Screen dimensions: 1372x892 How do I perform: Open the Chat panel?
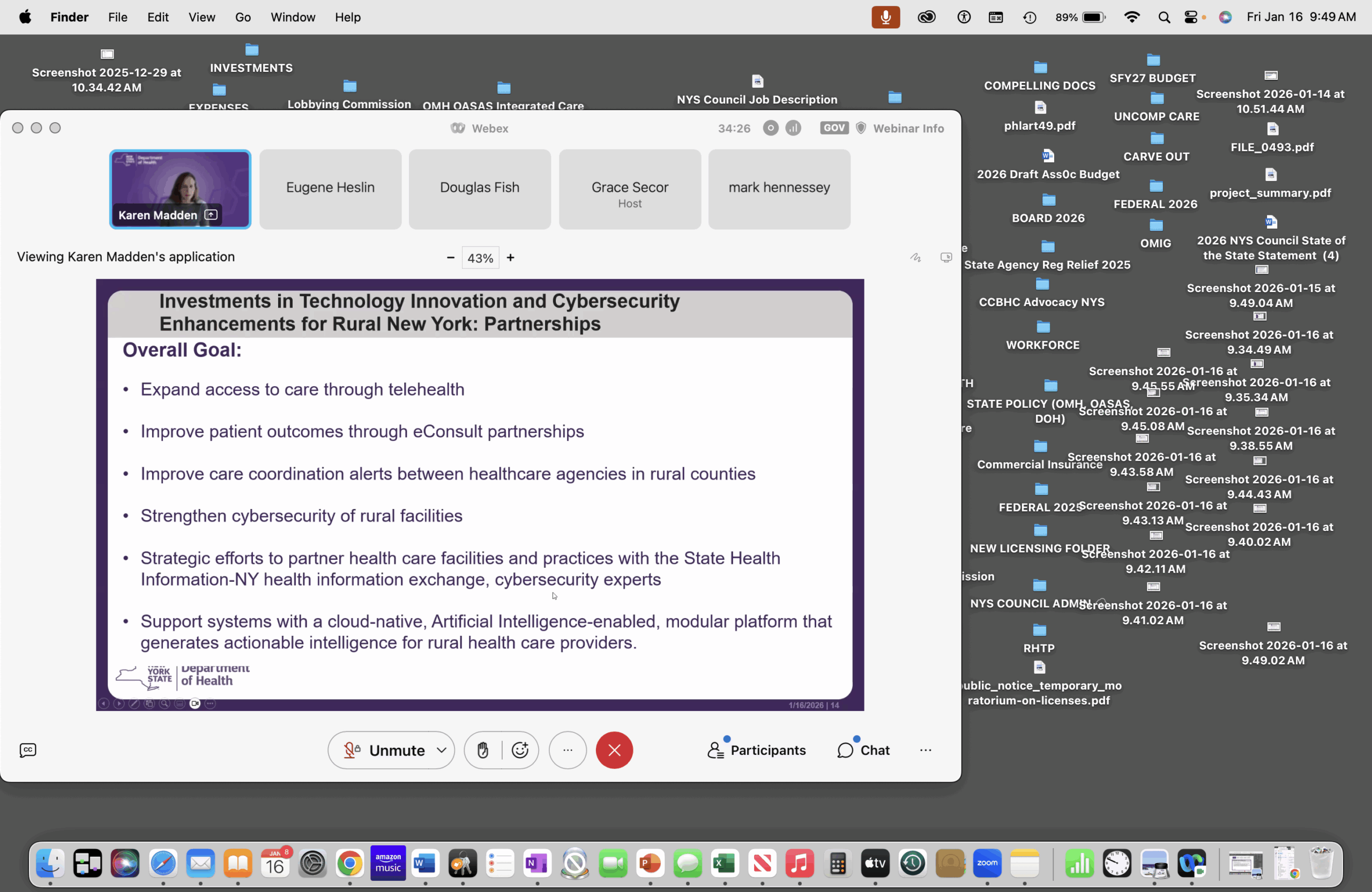(863, 749)
